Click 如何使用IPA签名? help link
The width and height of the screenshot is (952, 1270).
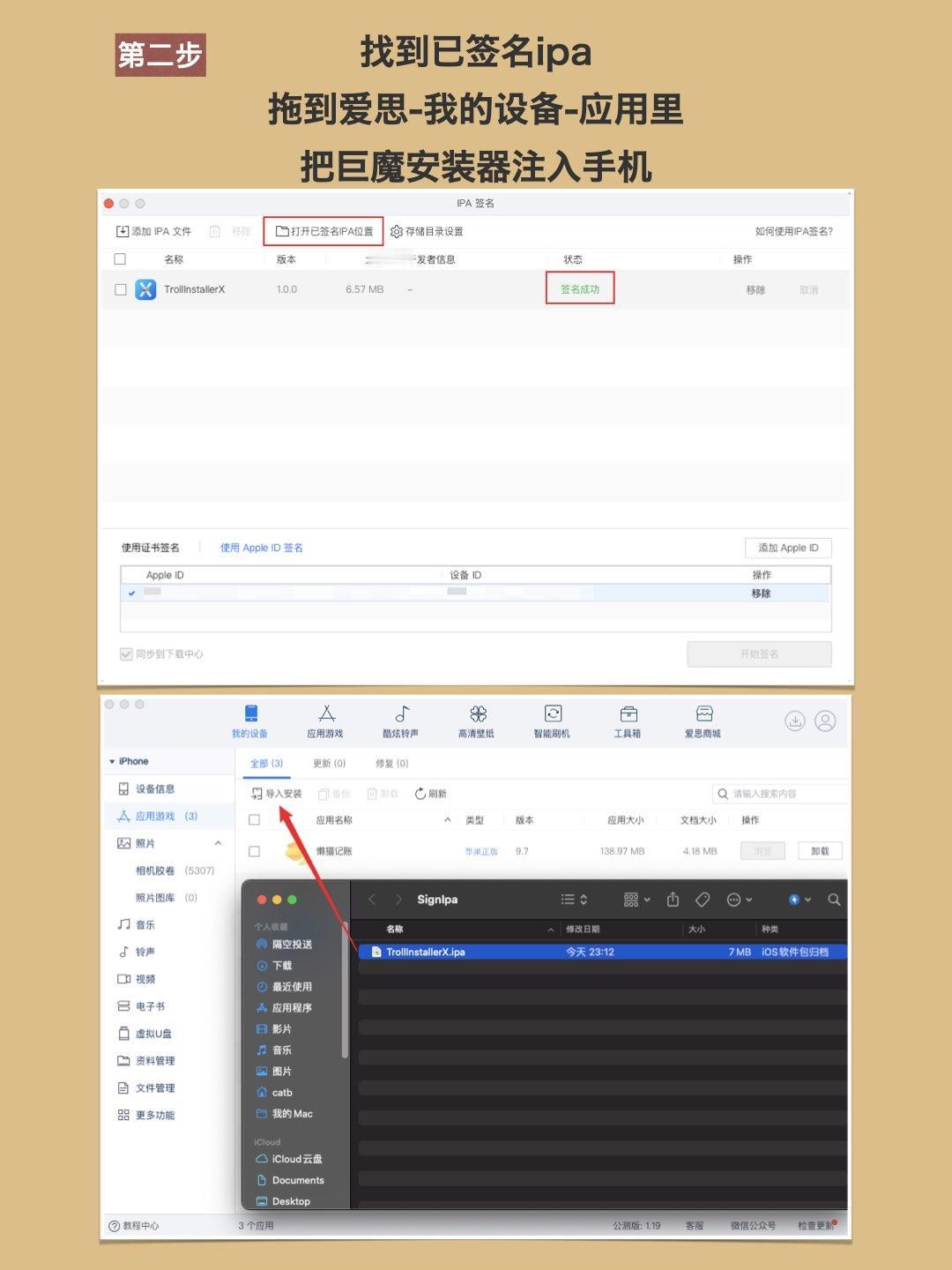point(793,231)
